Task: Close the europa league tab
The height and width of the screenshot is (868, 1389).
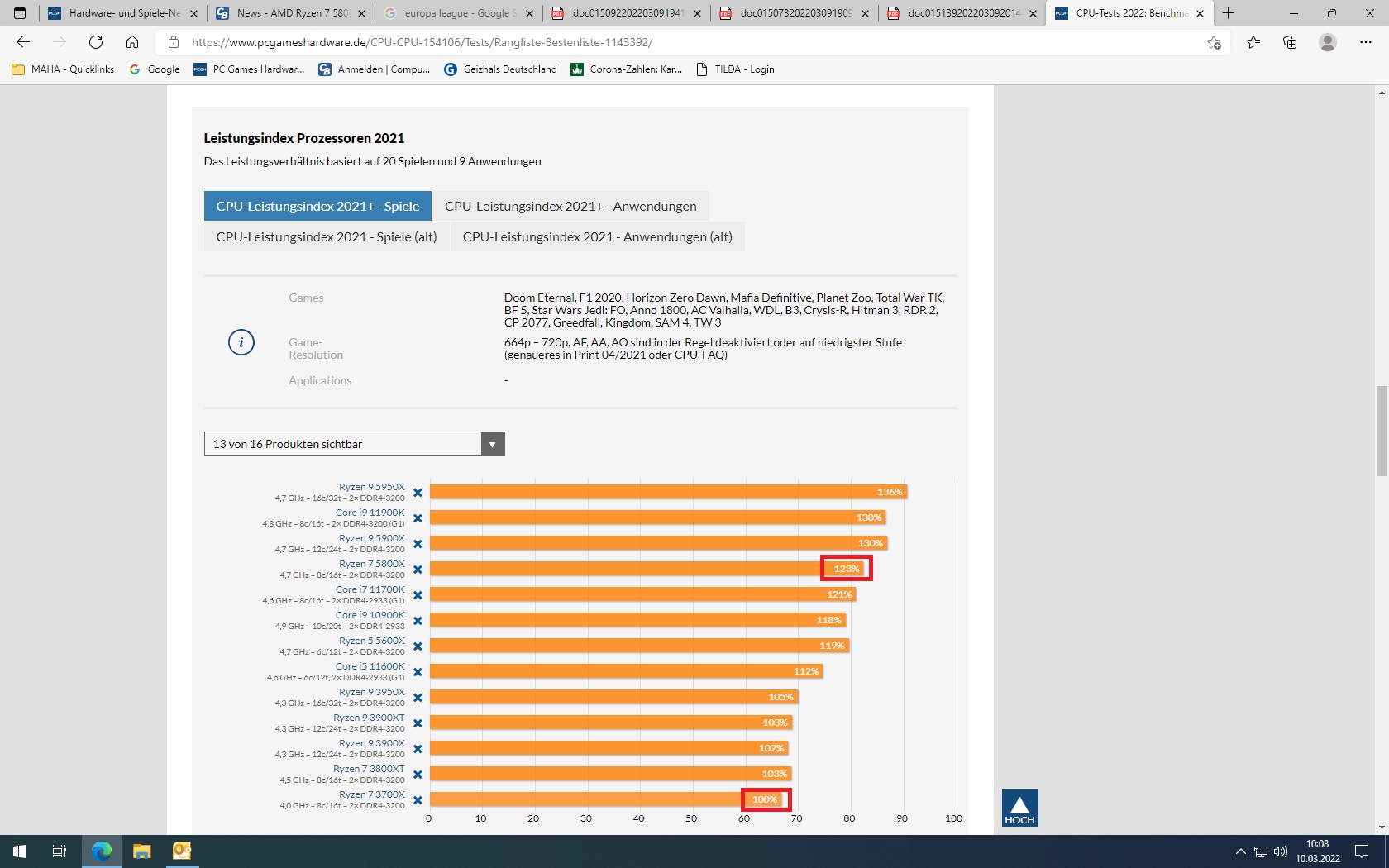Action: [x=530, y=13]
